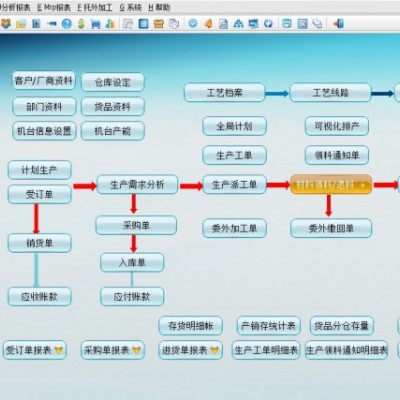
Task: Open the G 系统 menu
Action: [131, 7]
